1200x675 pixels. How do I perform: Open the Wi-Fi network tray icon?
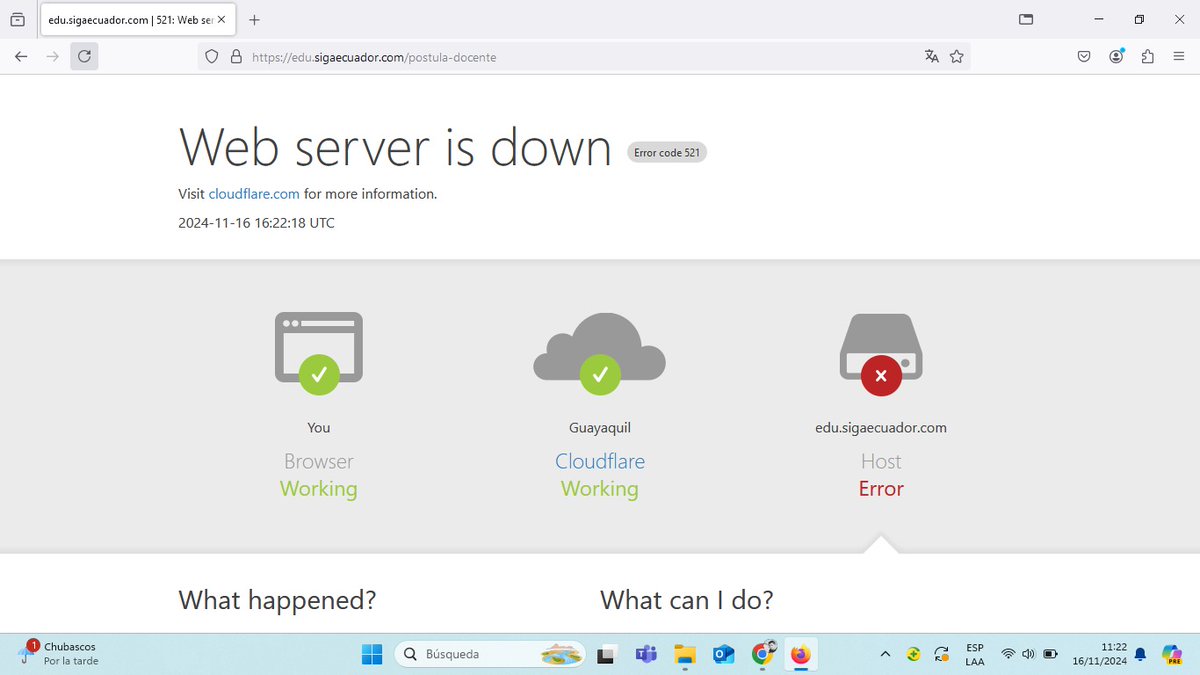pos(1008,654)
